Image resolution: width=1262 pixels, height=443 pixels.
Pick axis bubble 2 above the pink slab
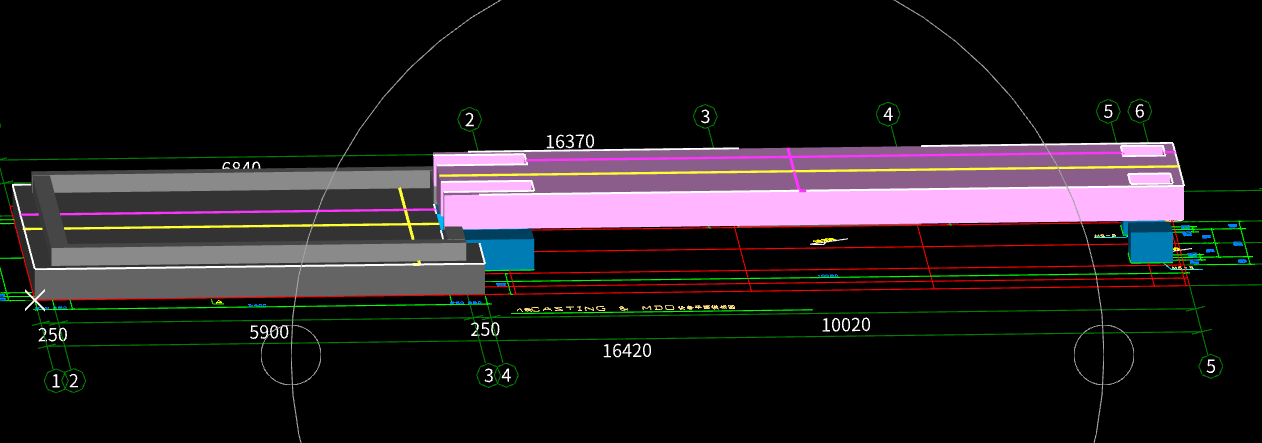pyautogui.click(x=470, y=120)
